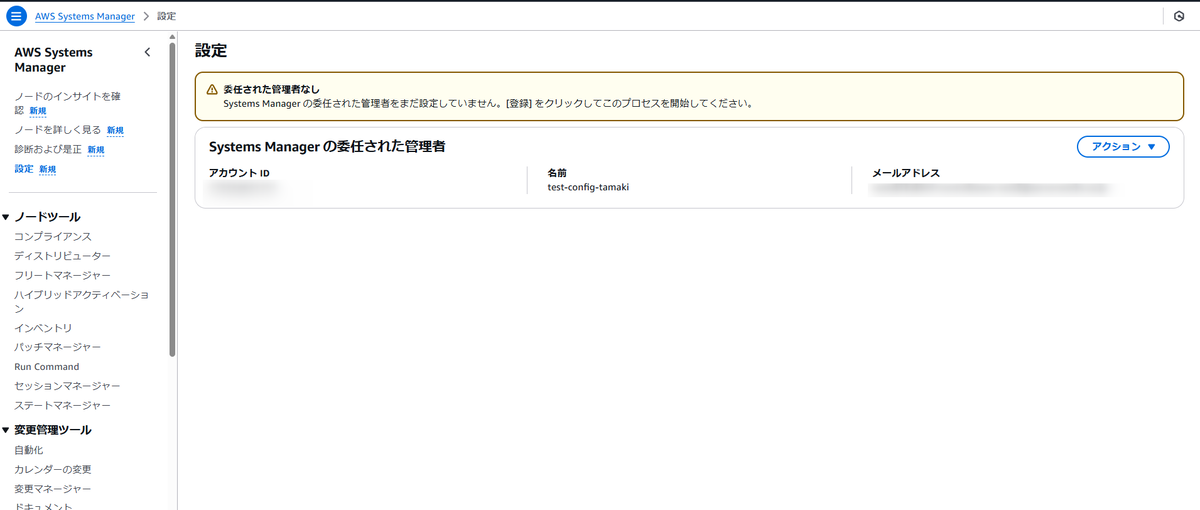This screenshot has width=1200, height=510.
Task: Click the sidebar vertical scrollbar
Action: point(173,200)
